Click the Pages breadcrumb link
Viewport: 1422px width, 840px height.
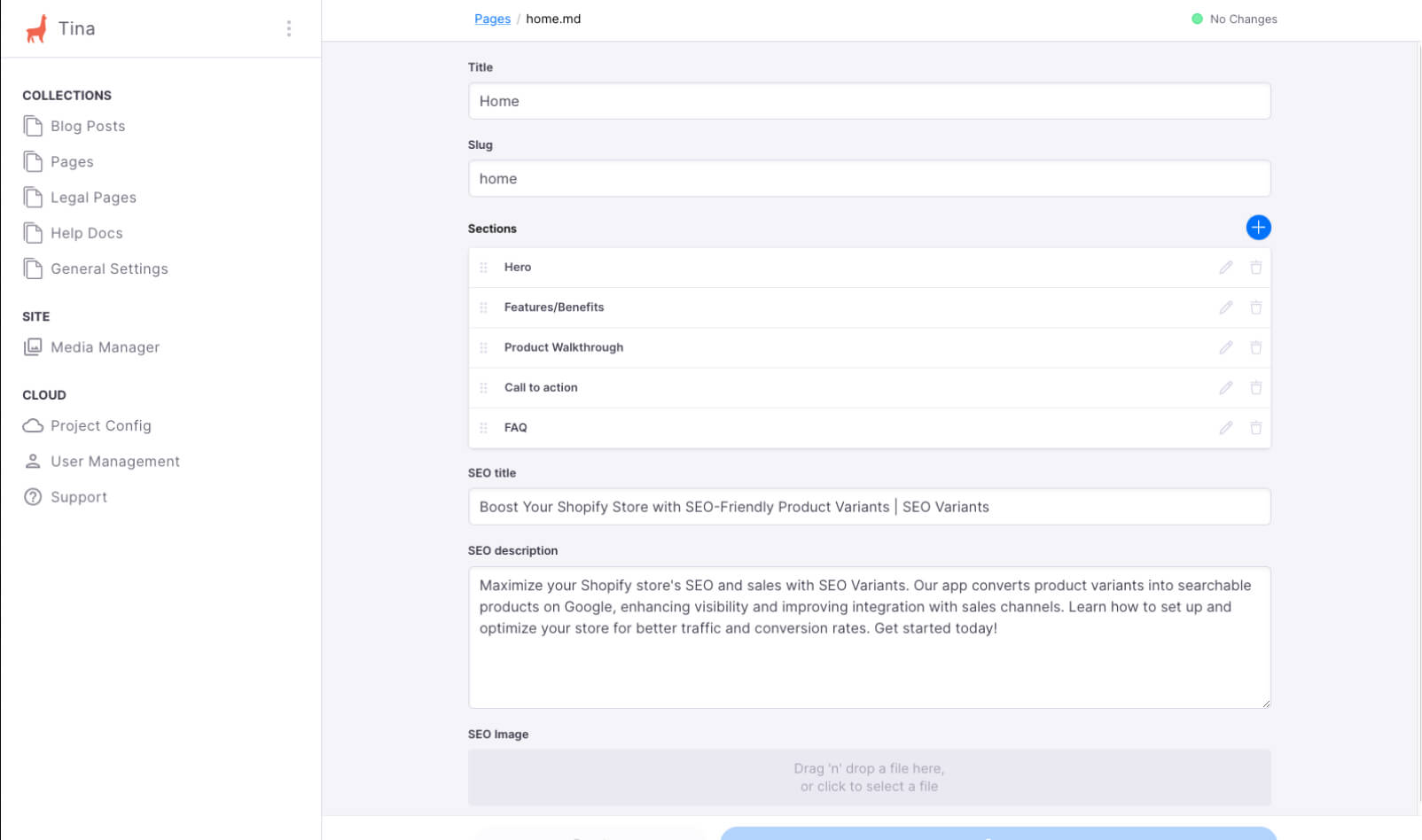point(492,19)
